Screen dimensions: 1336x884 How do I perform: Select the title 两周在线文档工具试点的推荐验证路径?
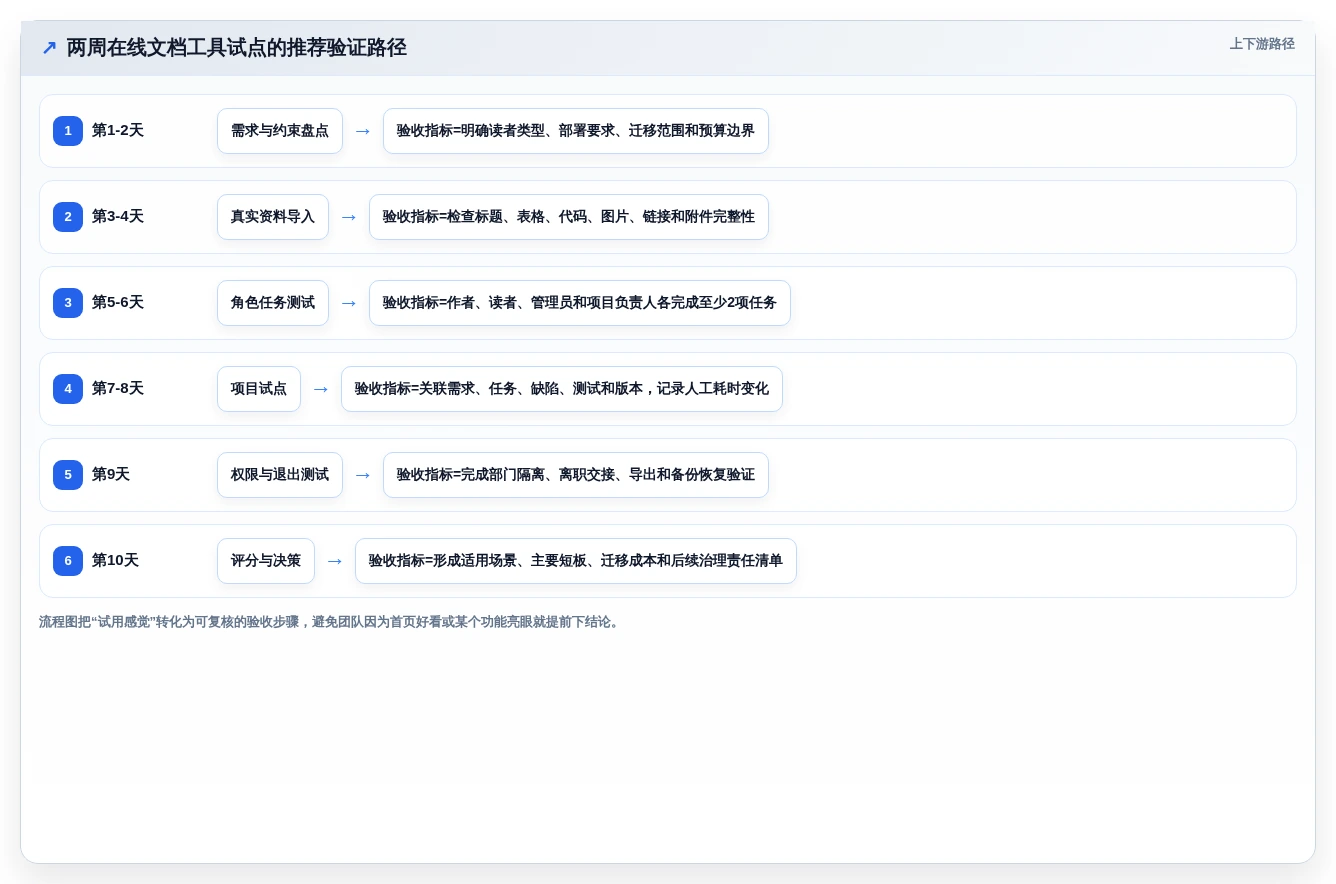(236, 48)
